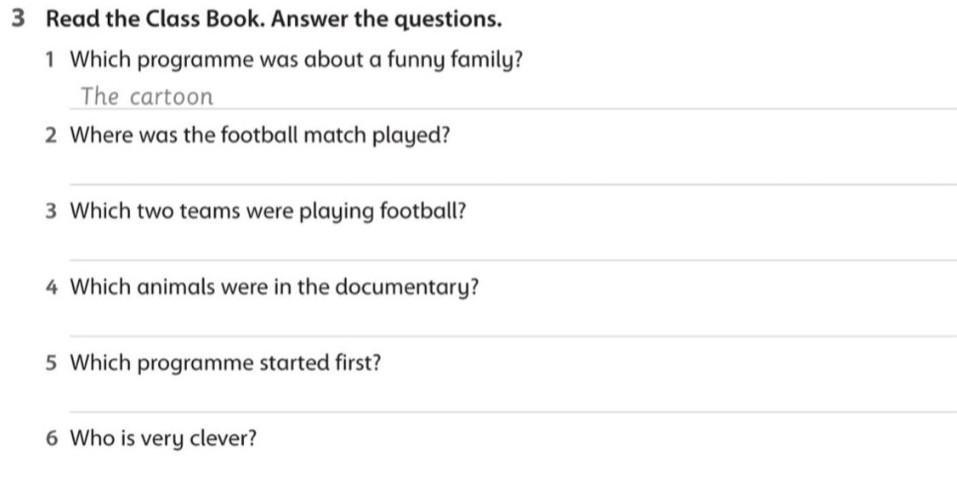Image resolution: width=957 pixels, height=483 pixels.
Task: Click the number 1 beside first question
Action: [x=51, y=61]
